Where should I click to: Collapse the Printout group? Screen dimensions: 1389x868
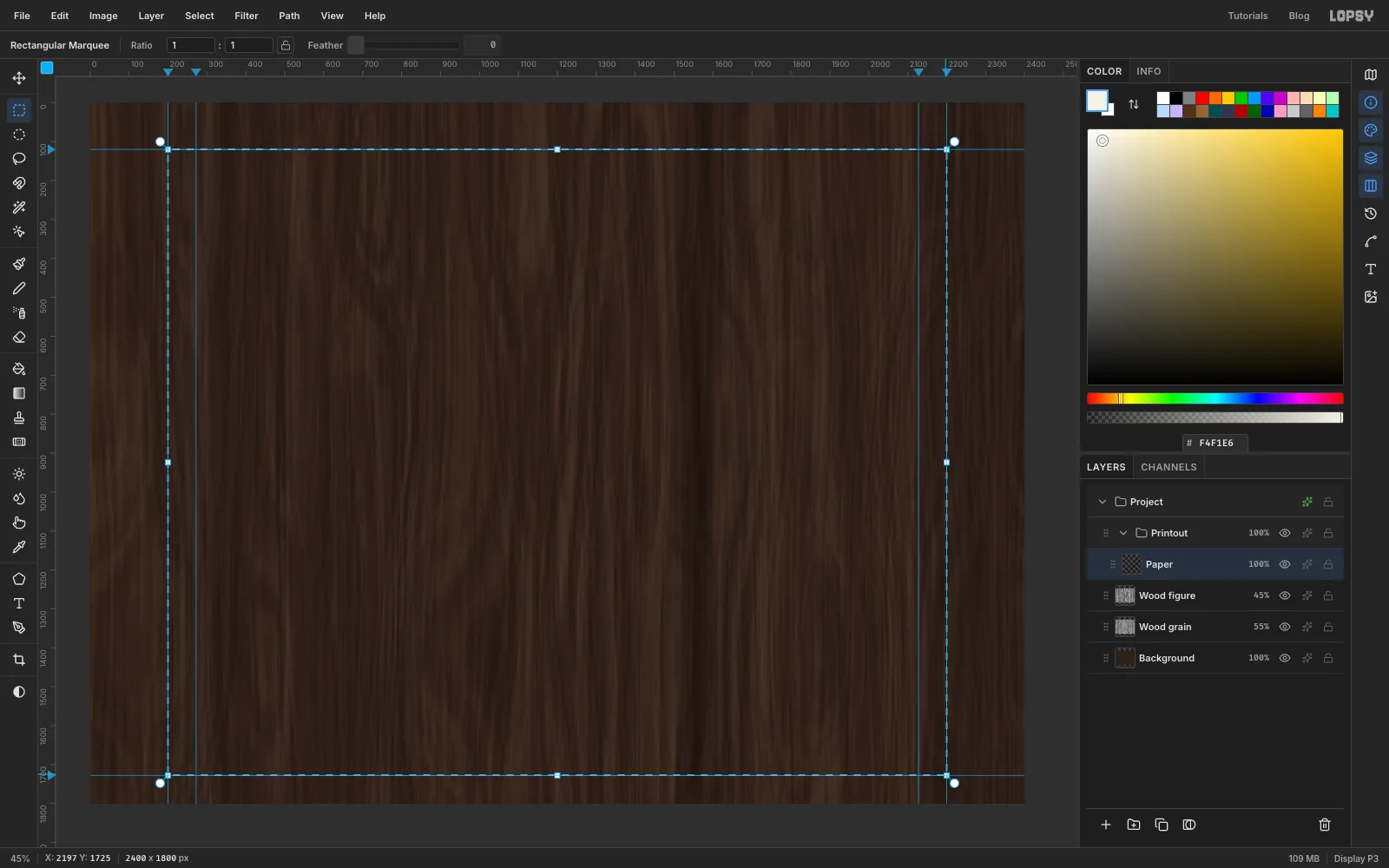(x=1123, y=533)
